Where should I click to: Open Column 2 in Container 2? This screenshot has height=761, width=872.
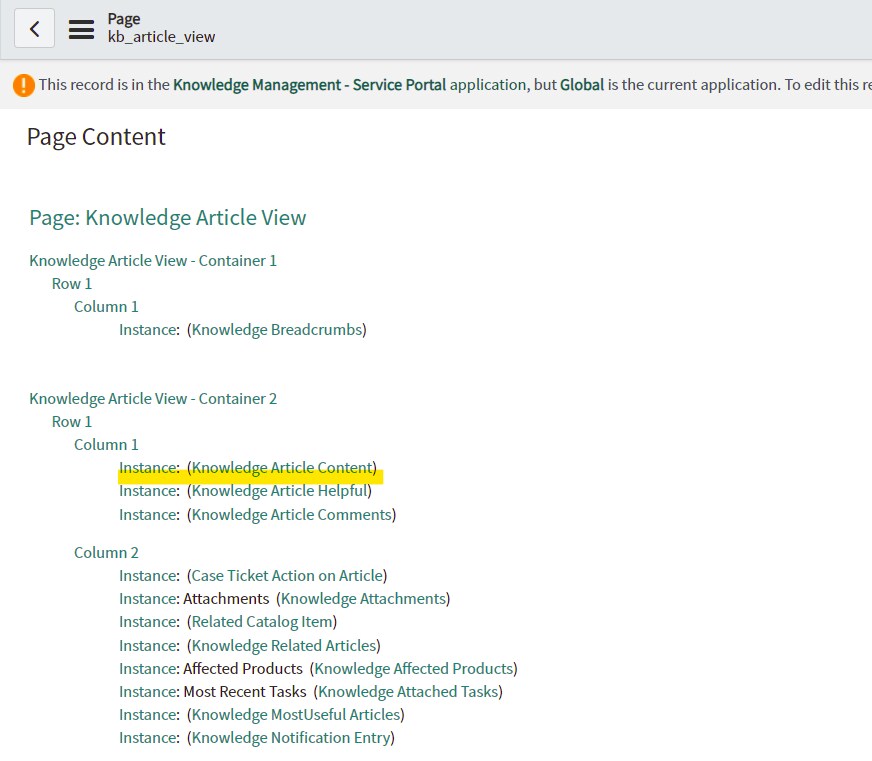coord(106,553)
